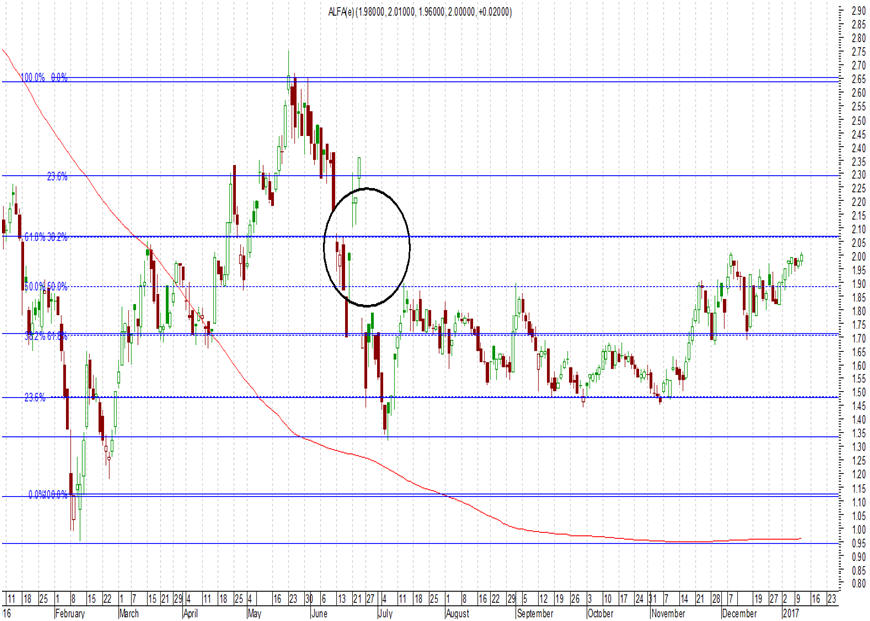Click the 2.90 price axis value
The width and height of the screenshot is (870, 621).
858,11
